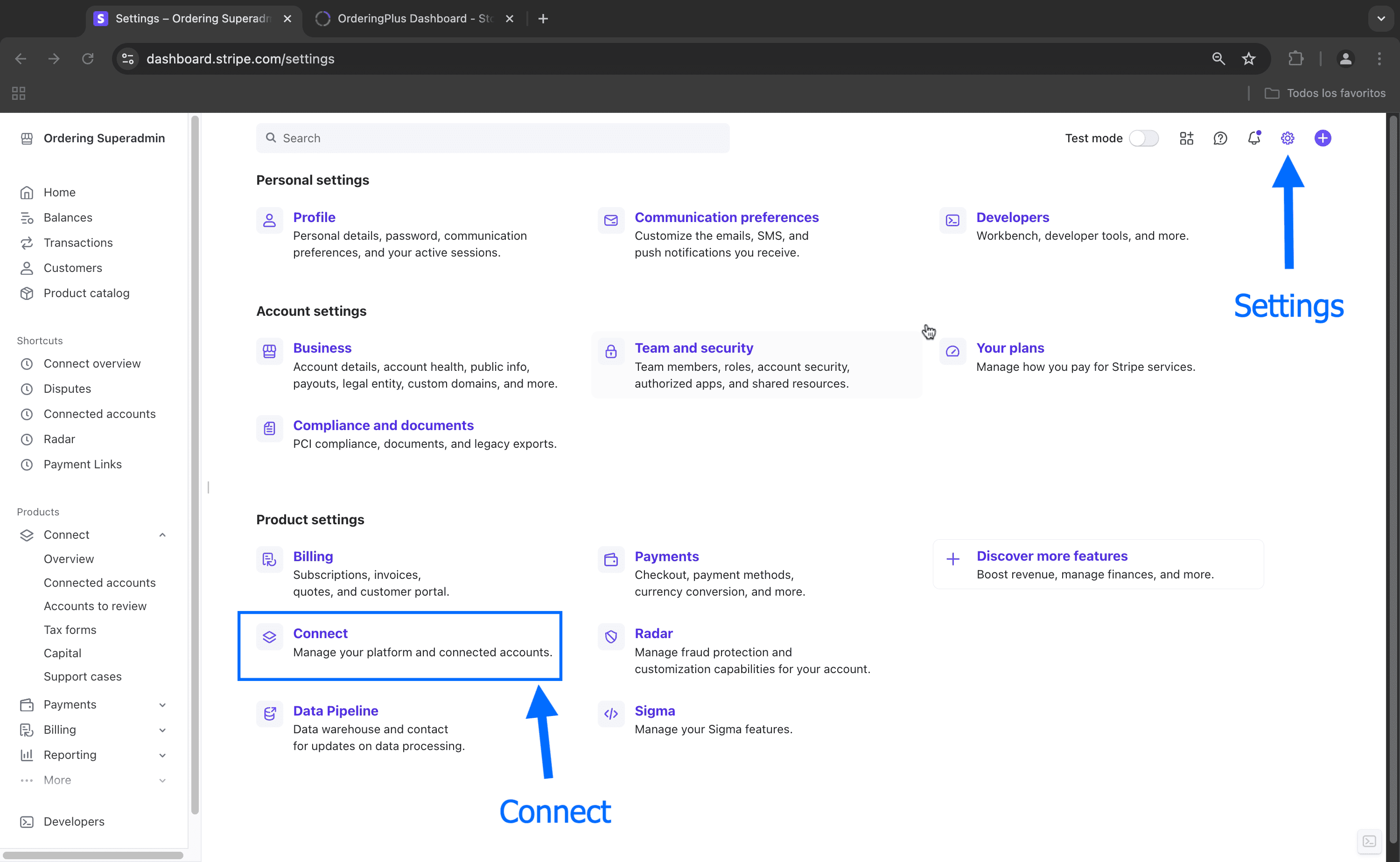Click the Sigma code icon
This screenshot has width=1400, height=862.
coord(611,714)
